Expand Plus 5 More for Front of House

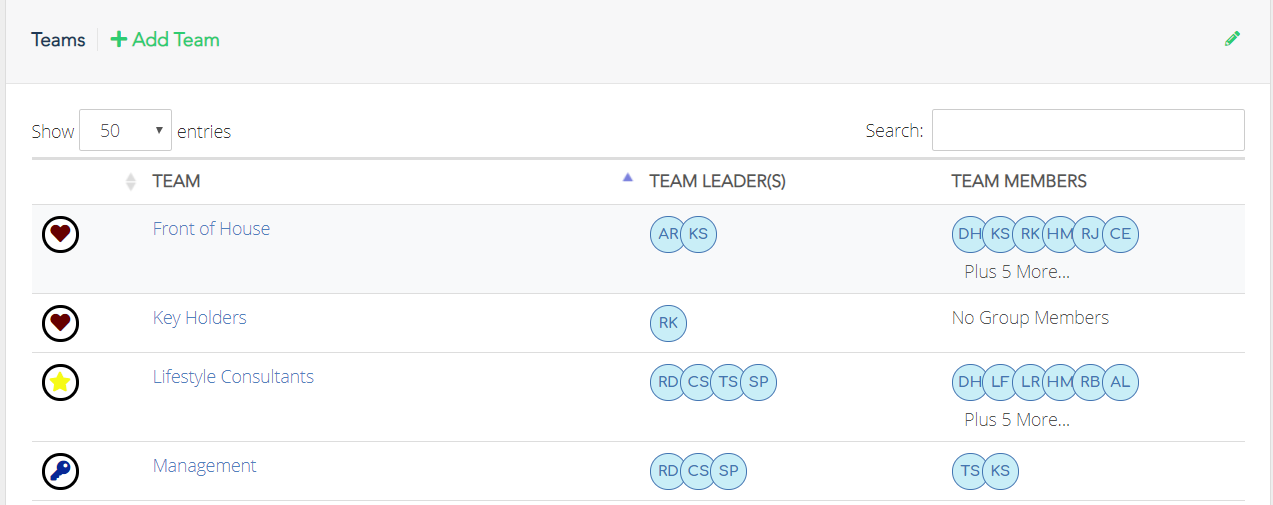click(x=1016, y=271)
